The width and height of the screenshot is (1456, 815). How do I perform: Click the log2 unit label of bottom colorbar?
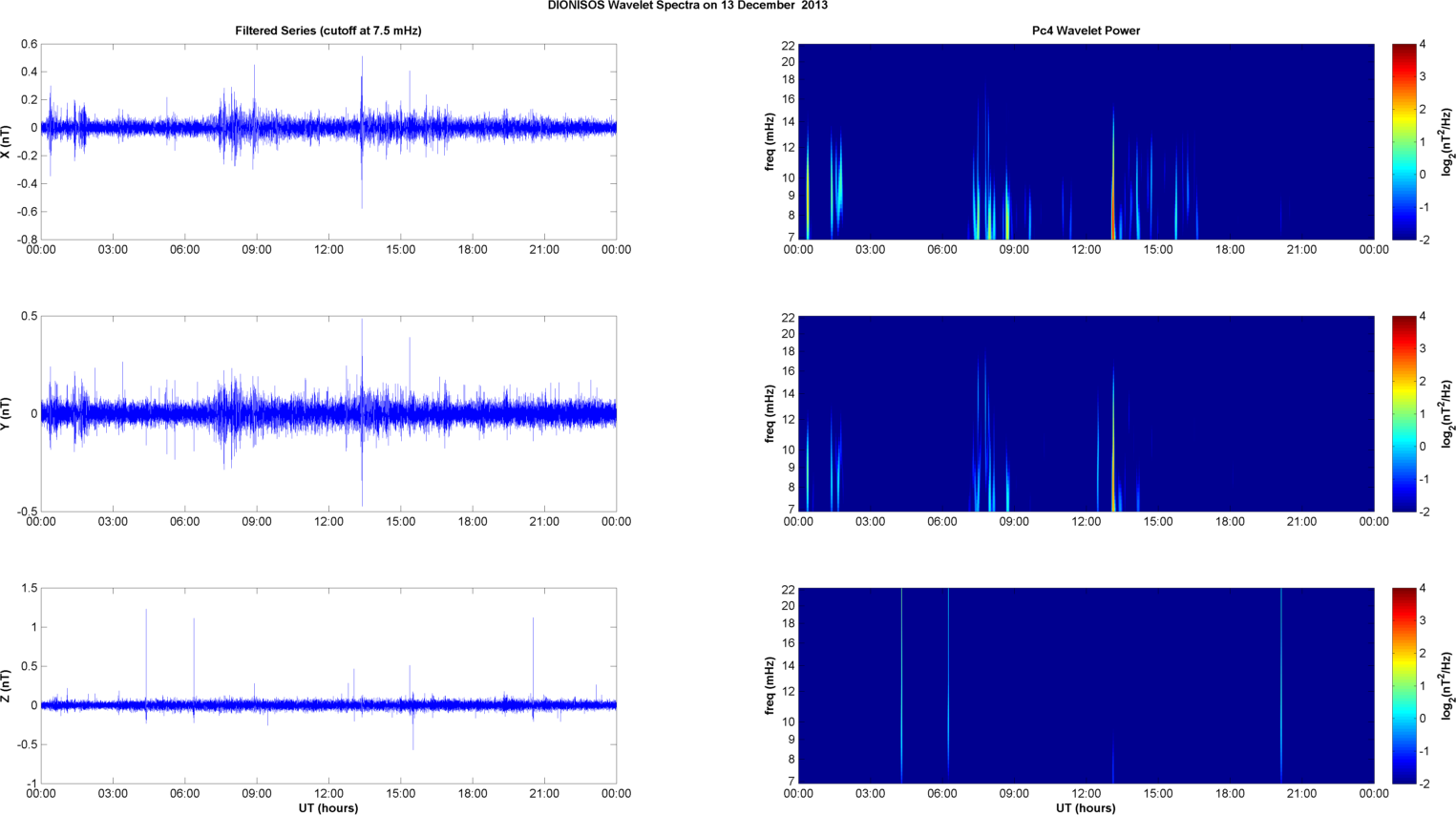click(1447, 685)
